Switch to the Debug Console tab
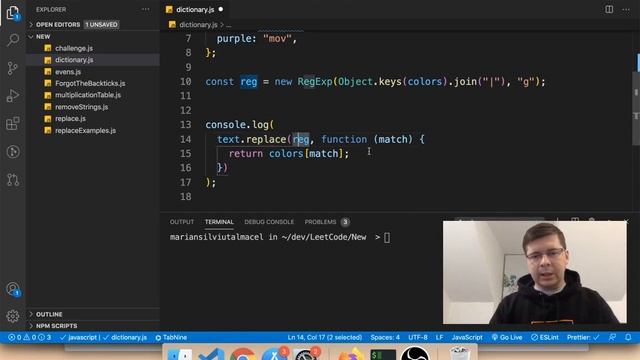 pos(269,222)
